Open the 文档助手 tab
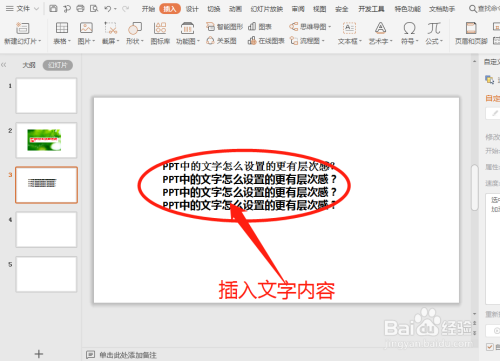The height and width of the screenshot is (361, 500). [442, 9]
